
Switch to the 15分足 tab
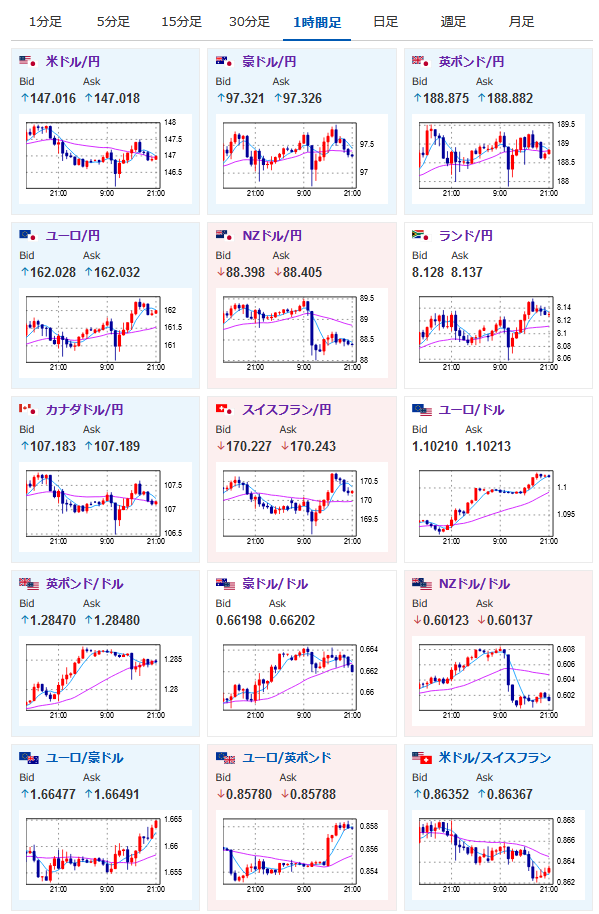(181, 22)
